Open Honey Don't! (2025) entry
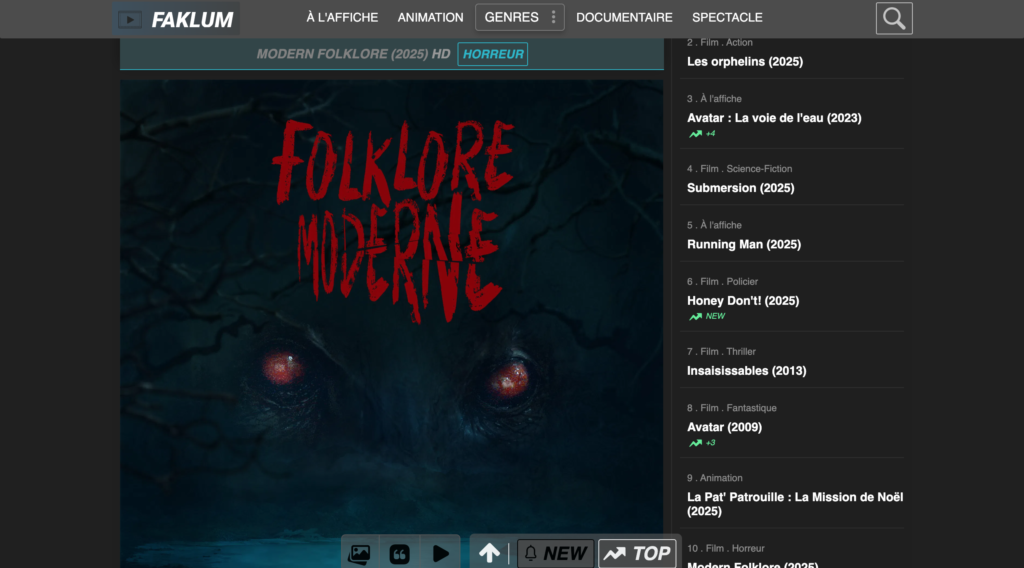Screen dimensions: 1024x568 click(x=742, y=301)
